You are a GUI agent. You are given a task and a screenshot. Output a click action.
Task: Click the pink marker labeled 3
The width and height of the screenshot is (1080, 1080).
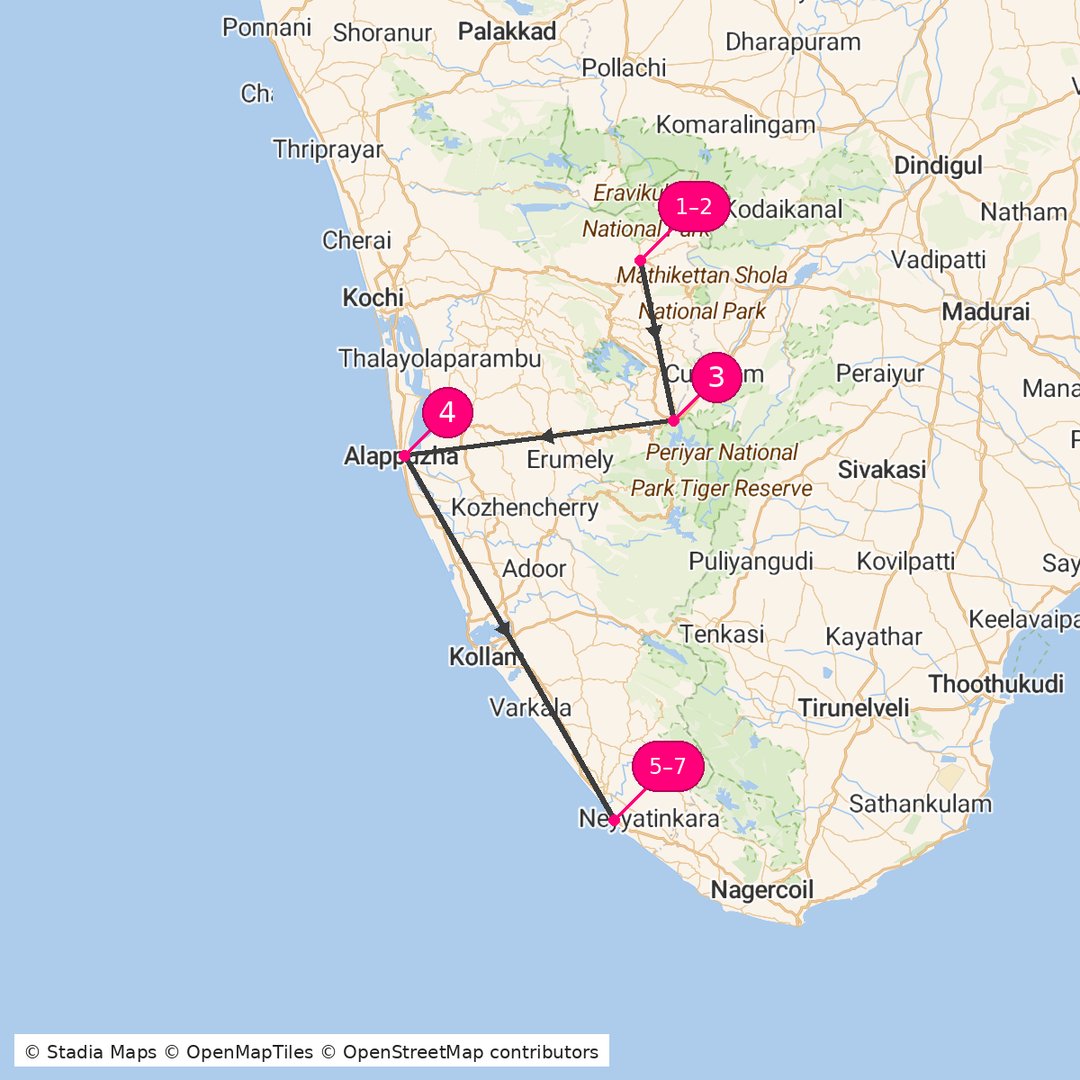click(716, 377)
